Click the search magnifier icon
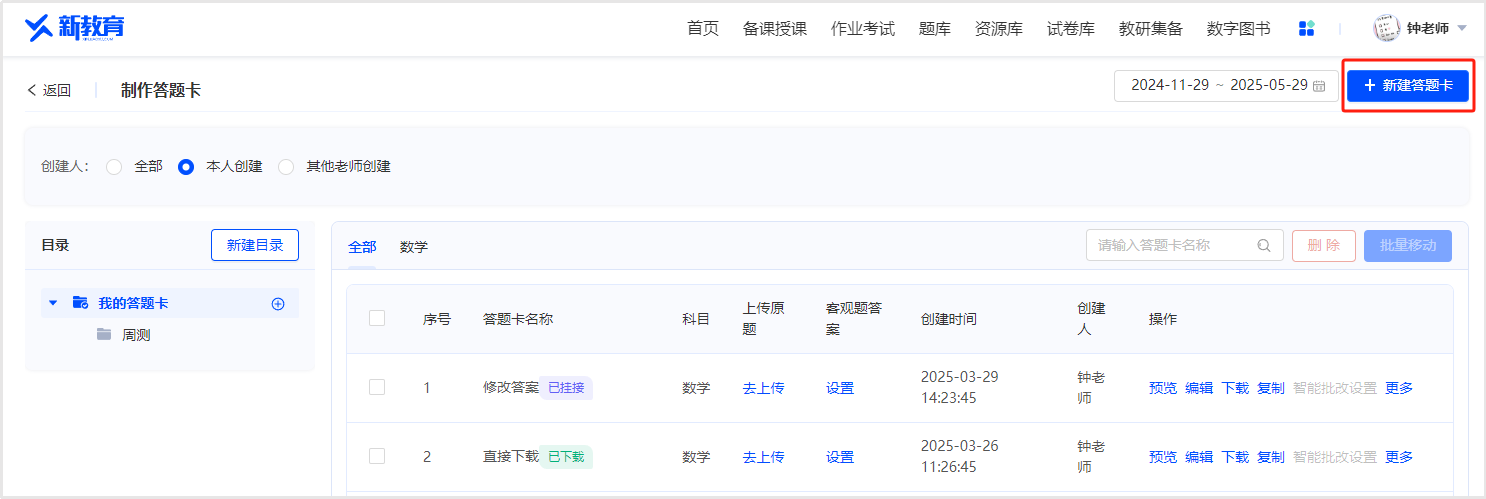Image resolution: width=1486 pixels, height=499 pixels. point(1264,246)
